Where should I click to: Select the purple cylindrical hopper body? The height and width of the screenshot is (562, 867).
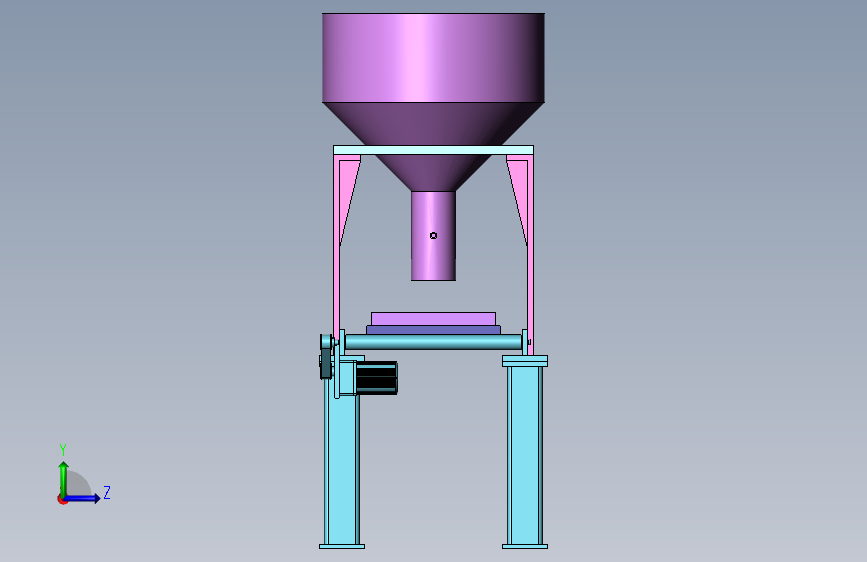click(x=433, y=58)
